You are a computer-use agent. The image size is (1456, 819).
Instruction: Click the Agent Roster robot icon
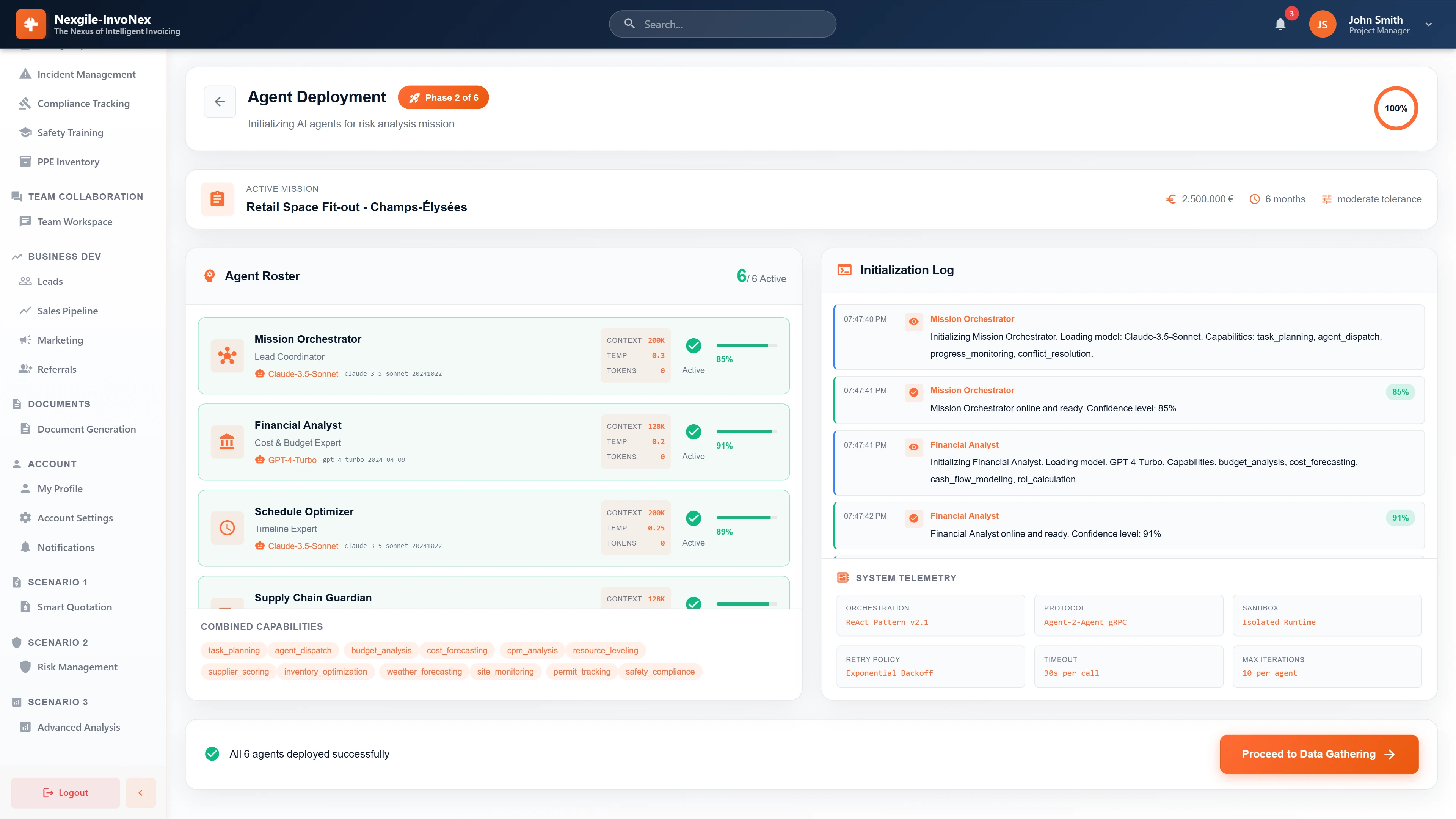tap(209, 275)
